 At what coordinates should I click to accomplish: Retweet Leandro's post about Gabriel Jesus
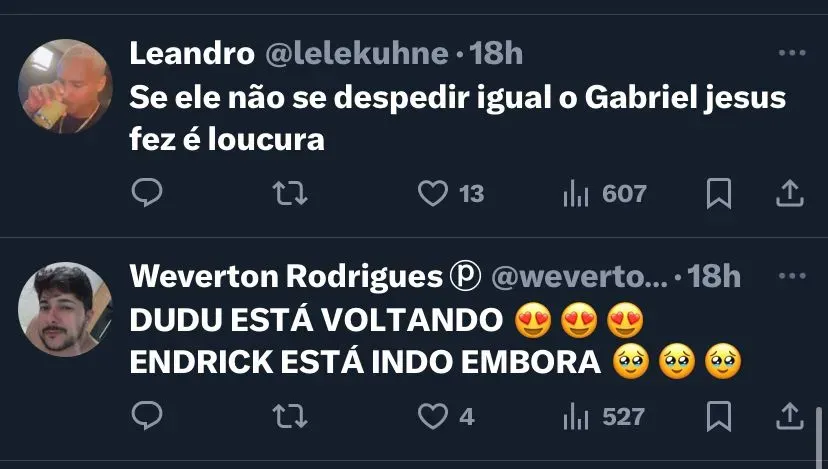pyautogui.click(x=290, y=193)
